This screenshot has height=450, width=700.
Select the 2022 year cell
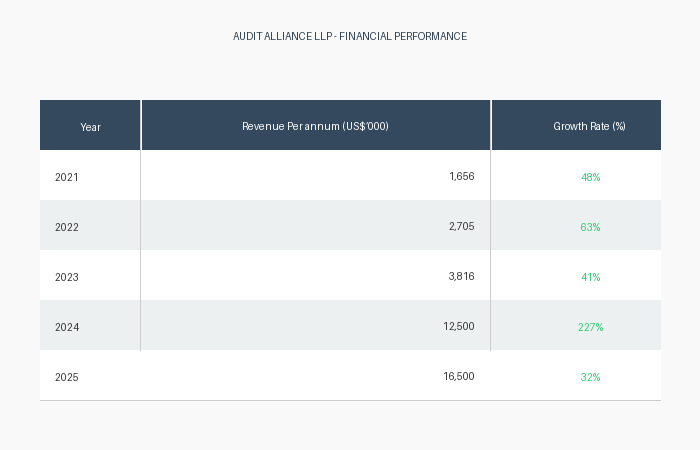[x=66, y=227]
